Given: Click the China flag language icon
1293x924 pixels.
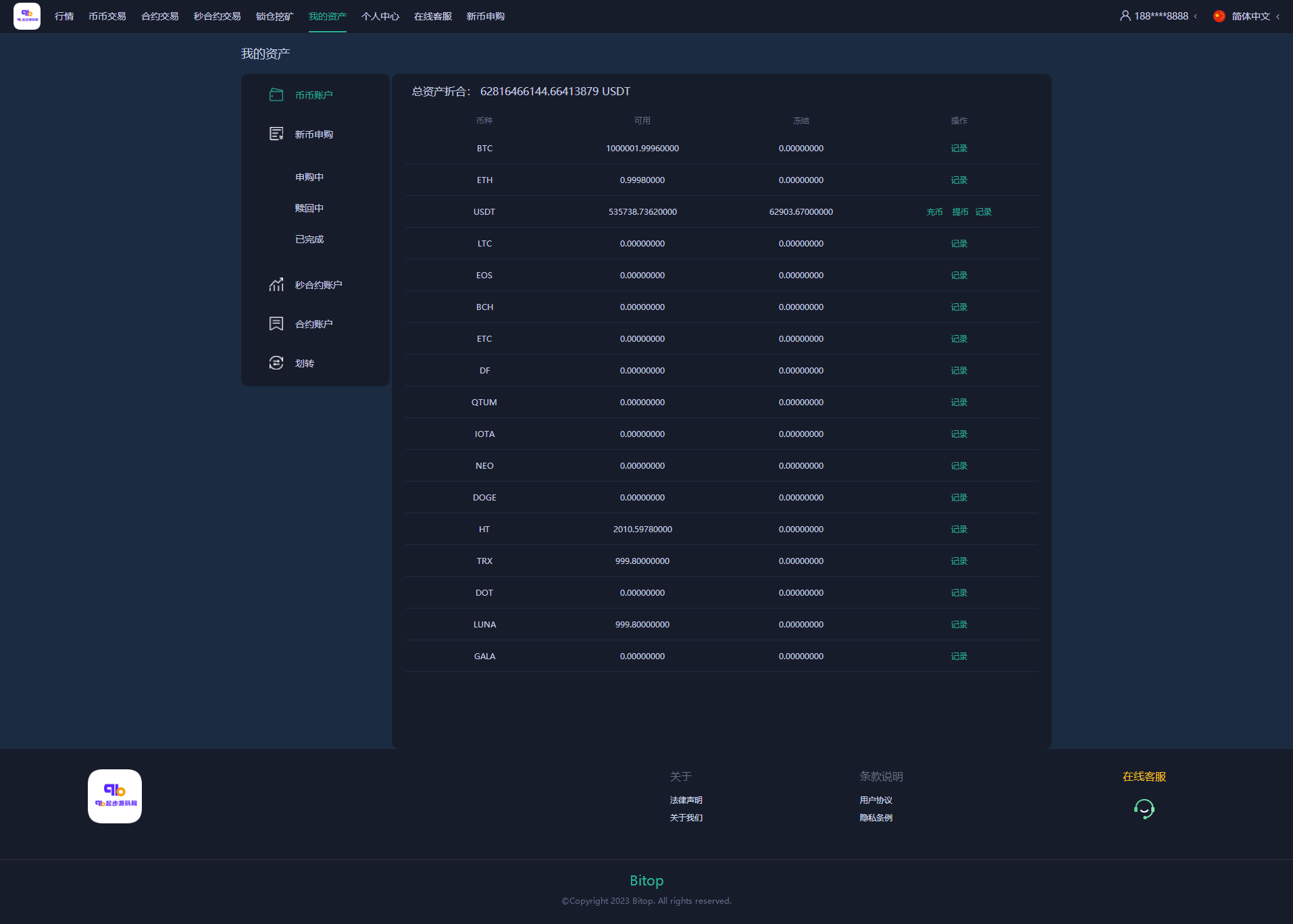Looking at the screenshot, I should tap(1219, 16).
